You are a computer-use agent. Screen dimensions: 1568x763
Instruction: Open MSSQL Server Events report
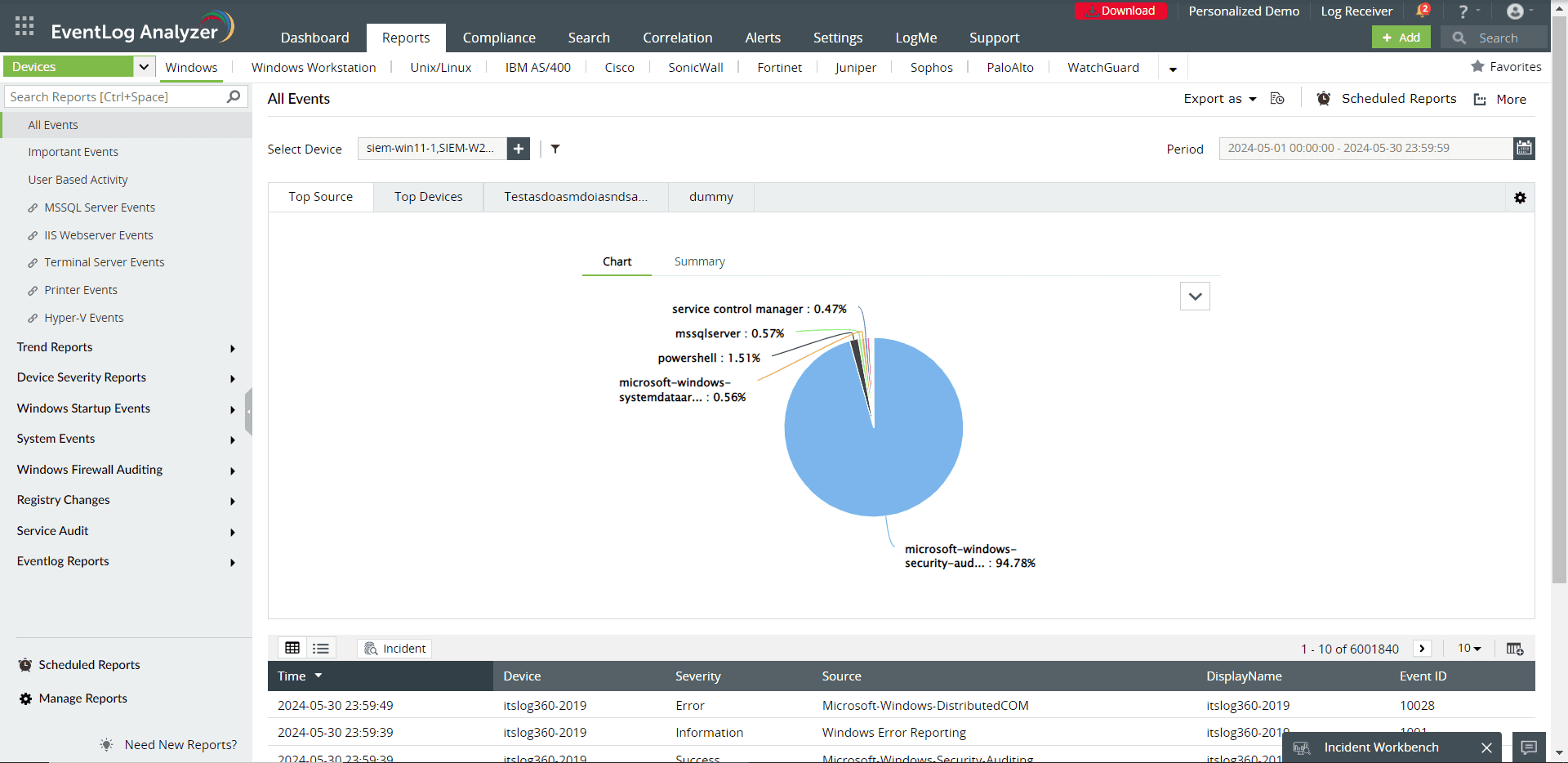pos(100,207)
